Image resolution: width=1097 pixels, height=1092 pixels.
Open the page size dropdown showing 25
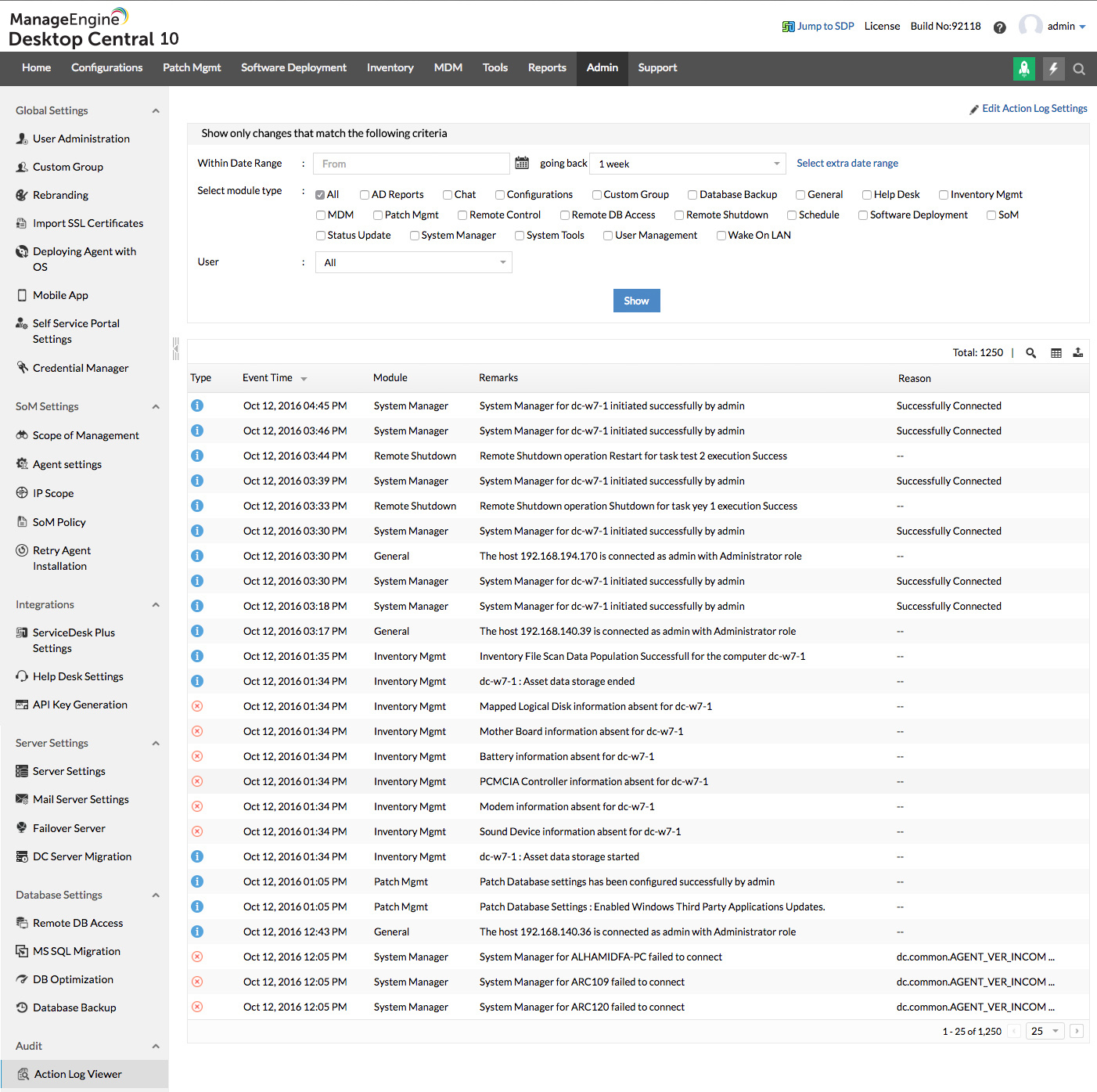(x=1045, y=1031)
